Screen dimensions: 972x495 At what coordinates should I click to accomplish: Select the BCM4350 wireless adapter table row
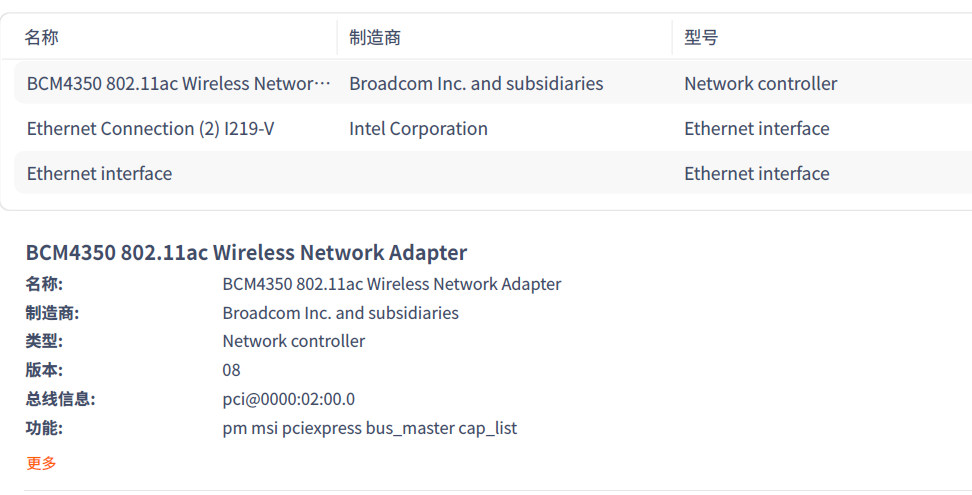[x=178, y=84]
